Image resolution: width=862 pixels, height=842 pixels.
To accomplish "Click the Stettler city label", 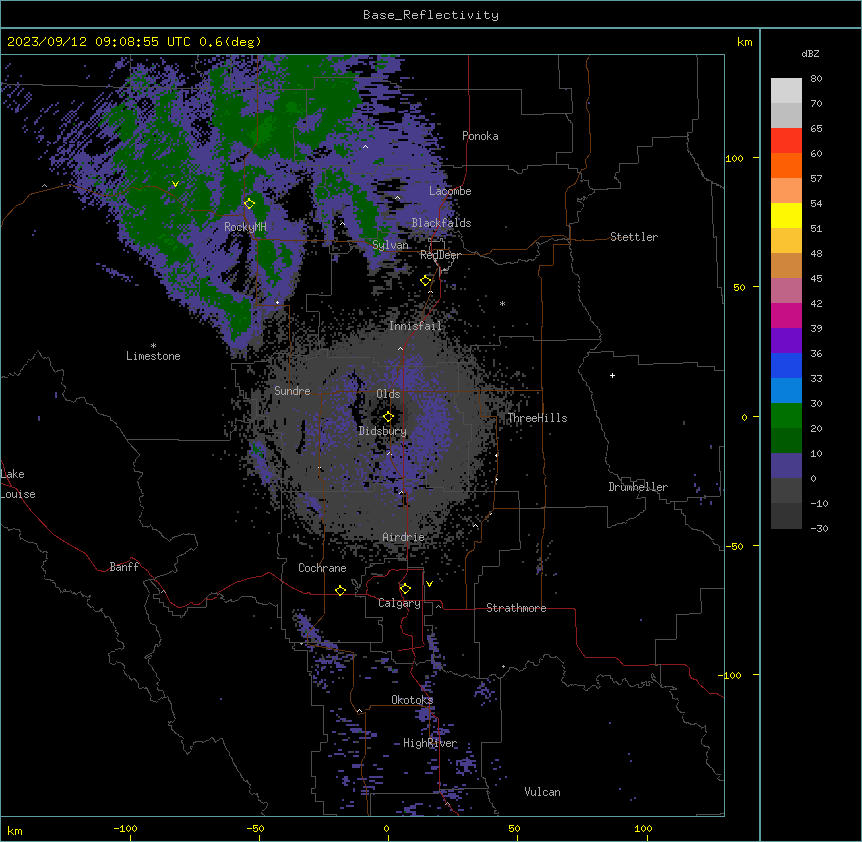I will [x=634, y=237].
